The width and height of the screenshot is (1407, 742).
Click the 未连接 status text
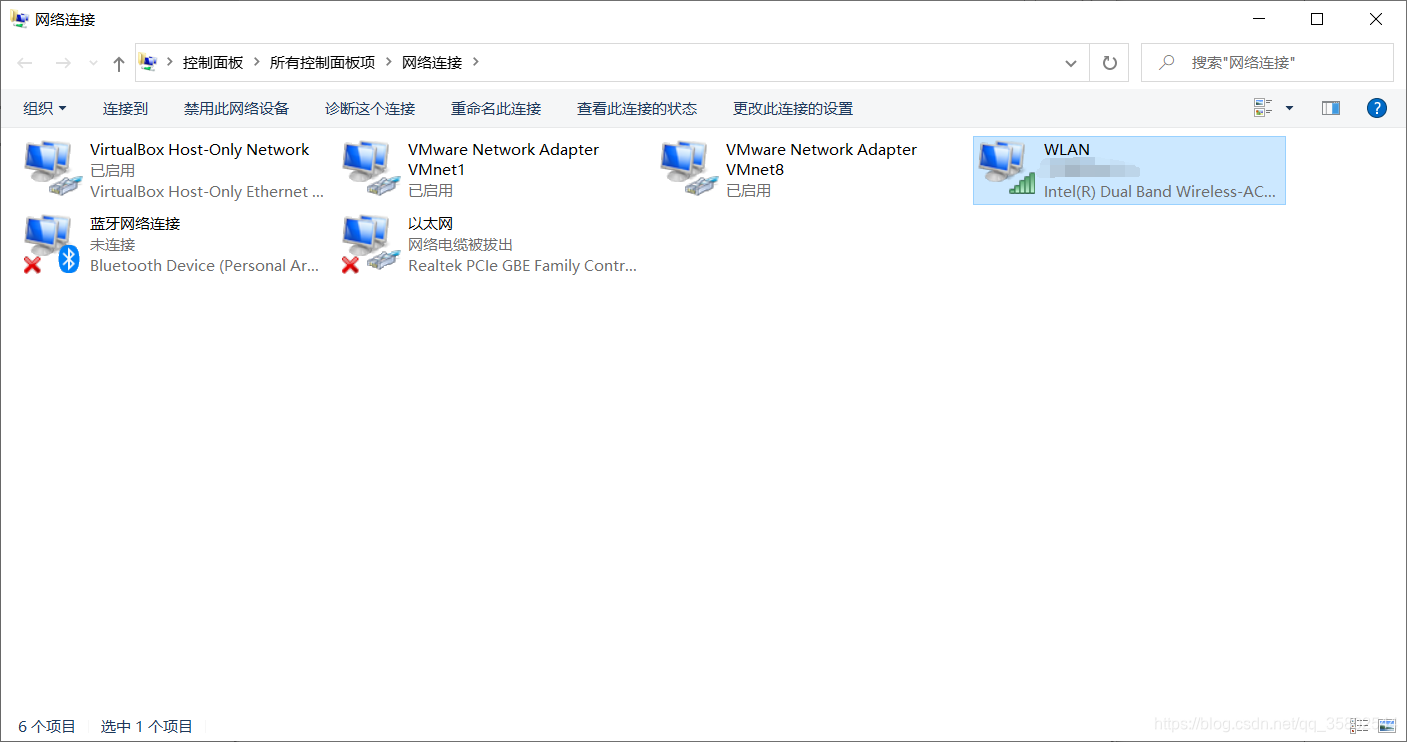(112, 245)
